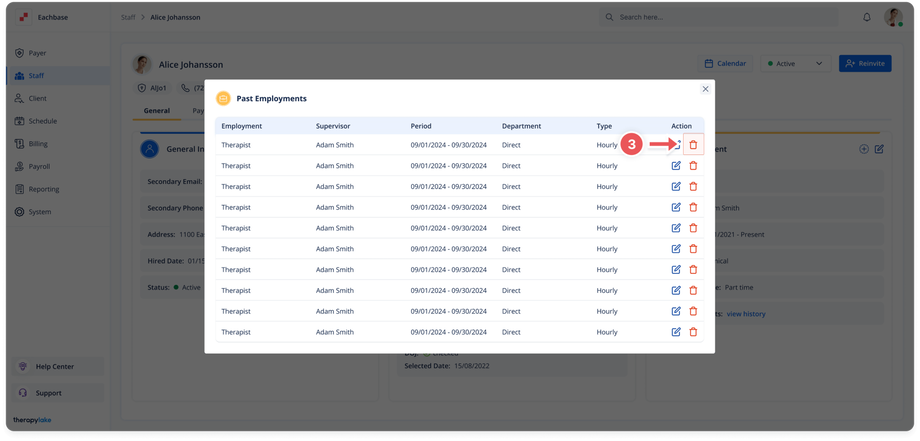Delete the last past employment row
The image size is (920, 441).
(693, 332)
